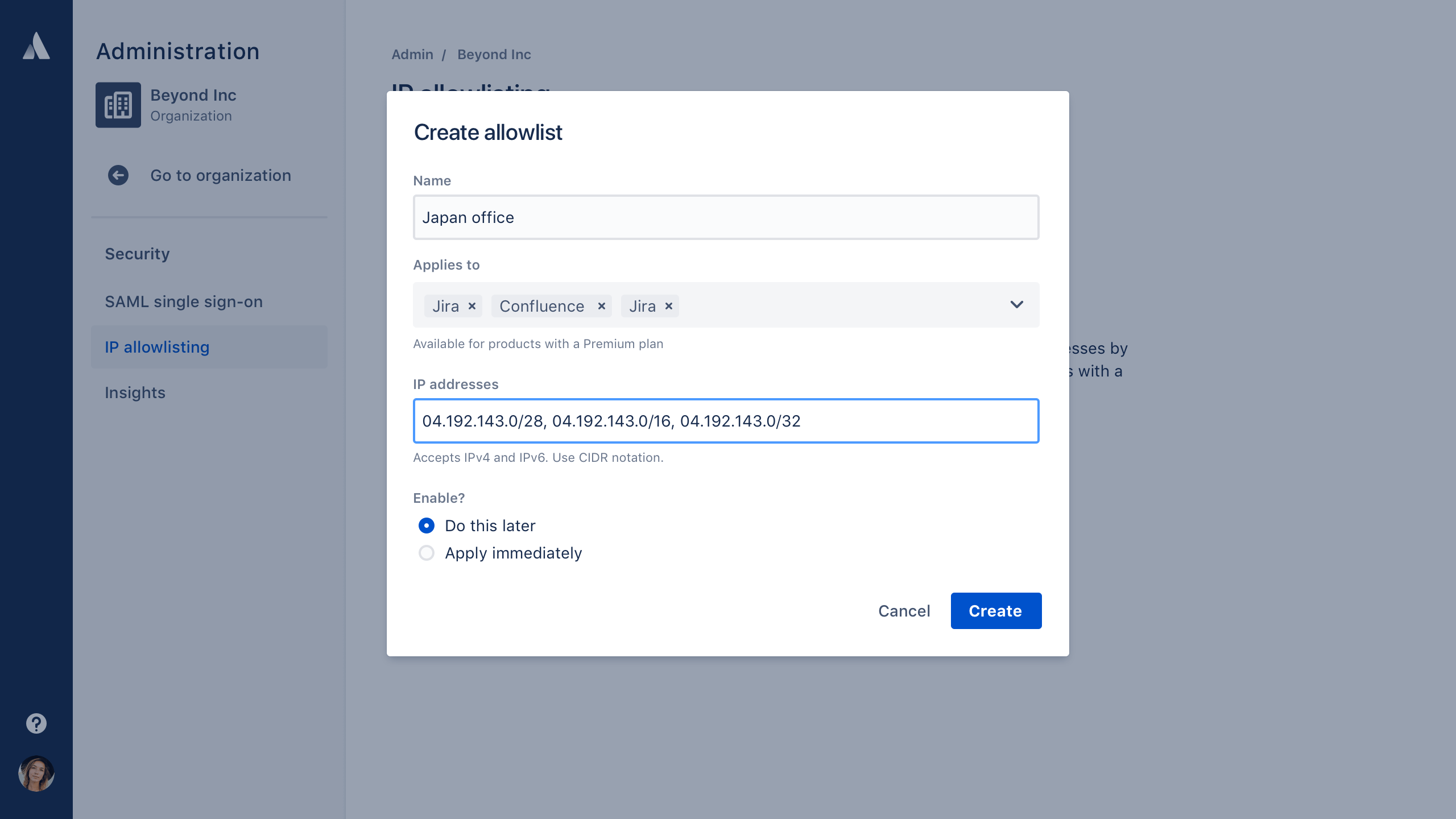This screenshot has width=1456, height=819.
Task: Select the Do this later radio button
Action: 427,525
